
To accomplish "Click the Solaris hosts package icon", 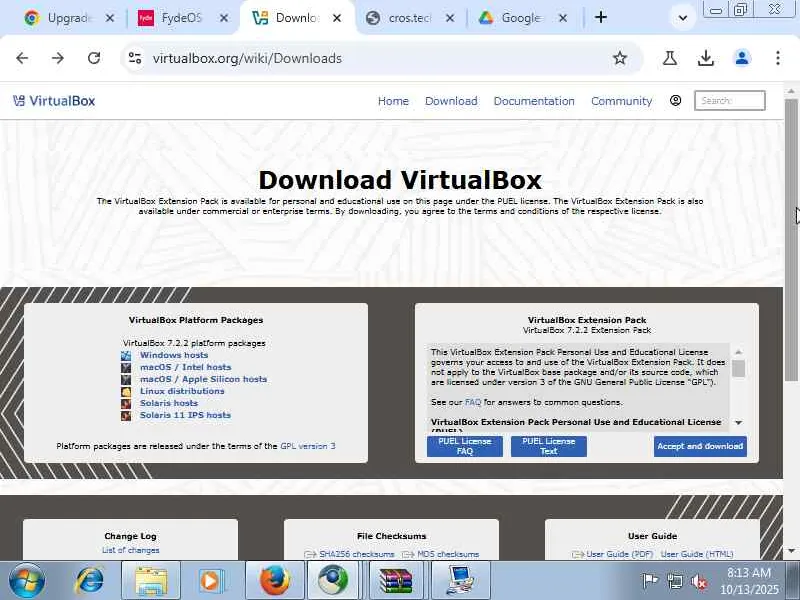I will pyautogui.click(x=126, y=404).
